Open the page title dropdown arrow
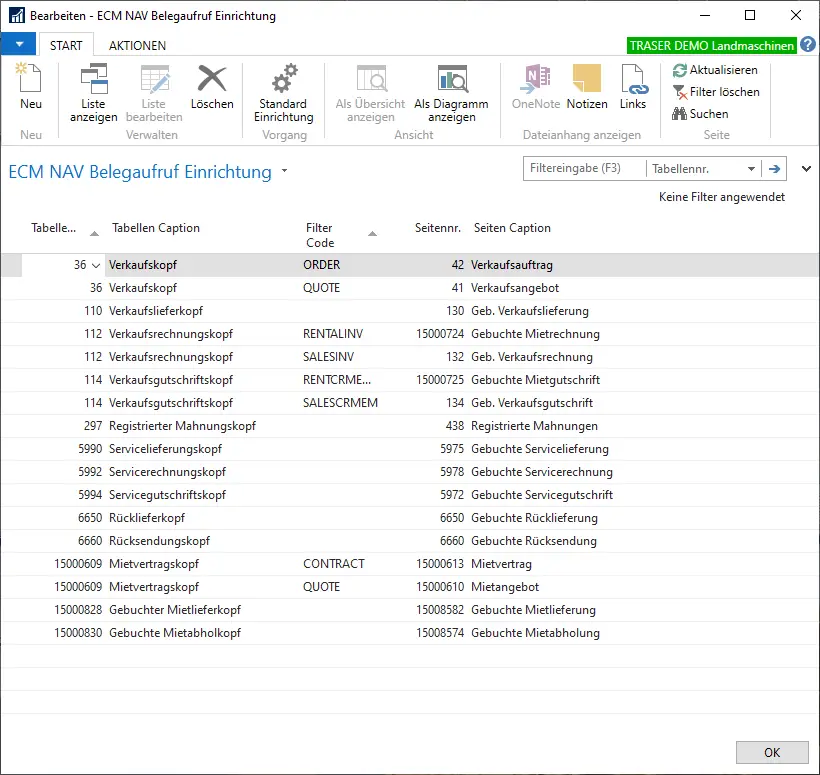This screenshot has width=820, height=775. 284,172
